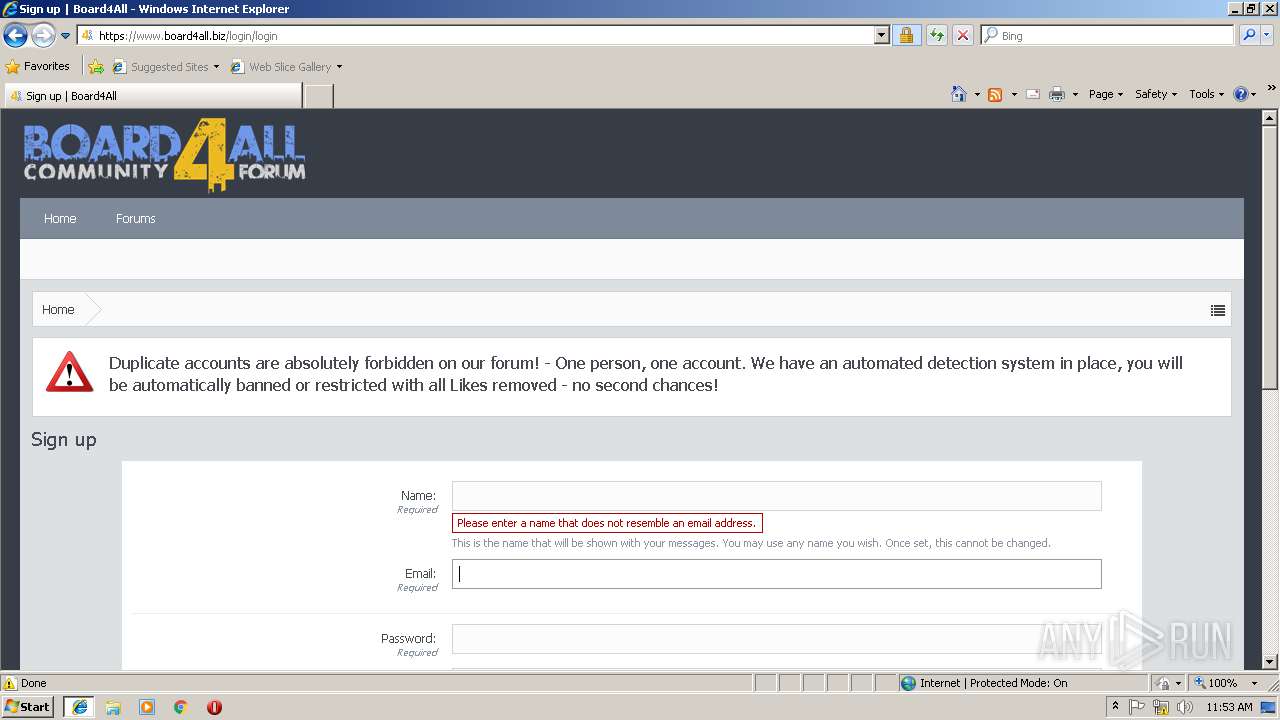Click the address bar URL field
Viewport: 1280px width, 720px height.
tap(476, 36)
